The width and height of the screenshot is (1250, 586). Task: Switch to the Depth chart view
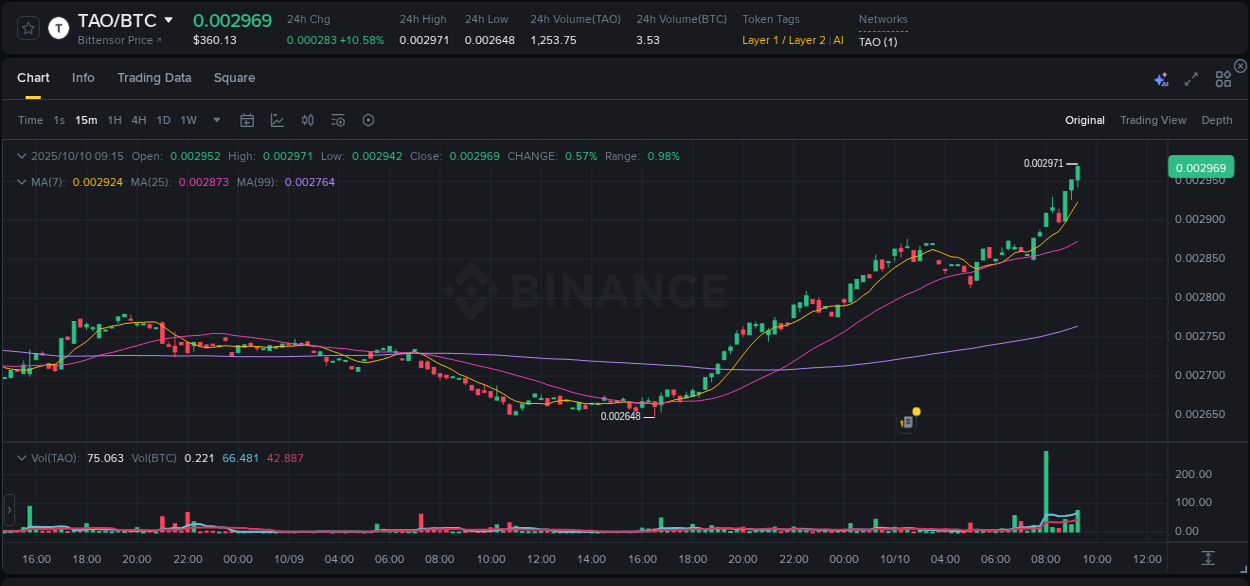tap(1217, 120)
